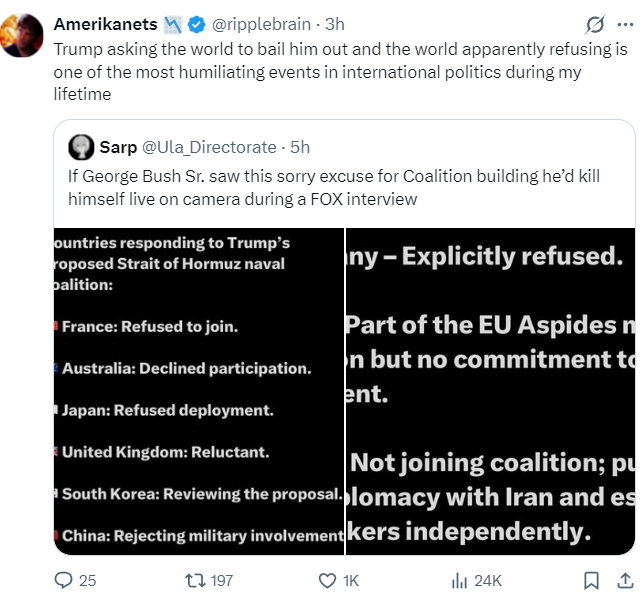
Task: Like the post with 1K likes
Action: coord(327,580)
